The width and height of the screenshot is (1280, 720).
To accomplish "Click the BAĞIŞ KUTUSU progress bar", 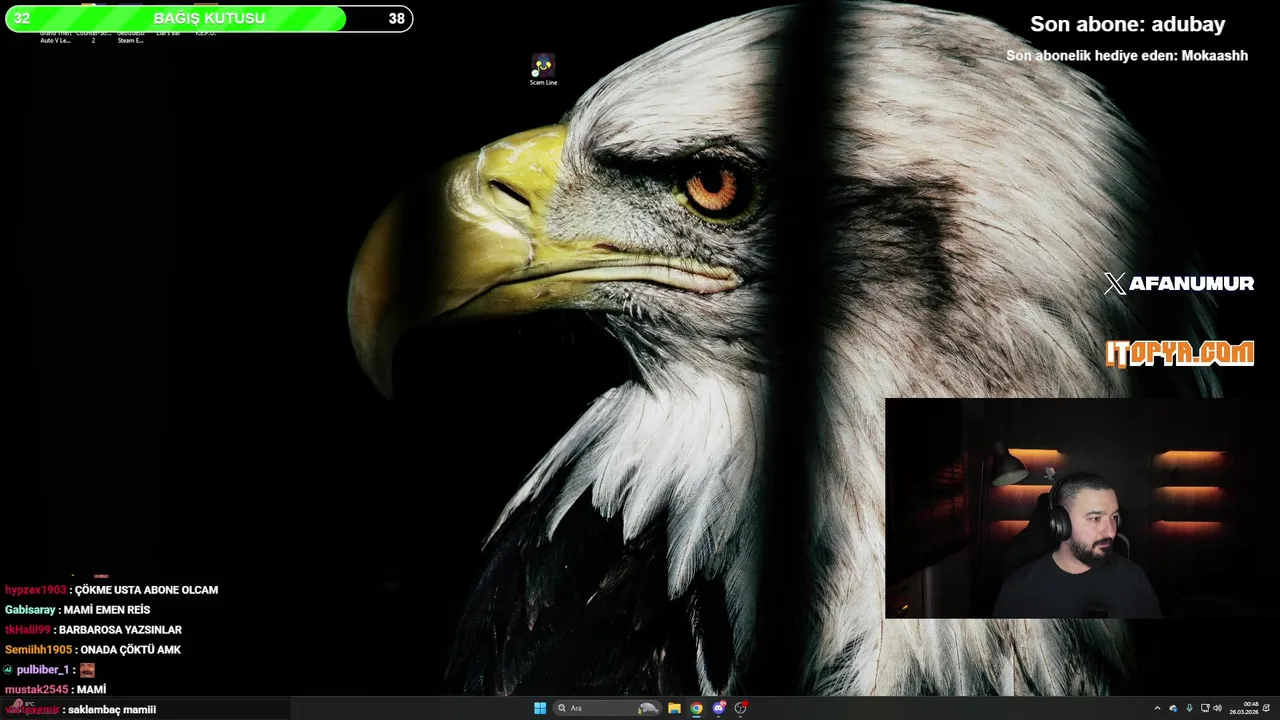I will click(x=209, y=18).
